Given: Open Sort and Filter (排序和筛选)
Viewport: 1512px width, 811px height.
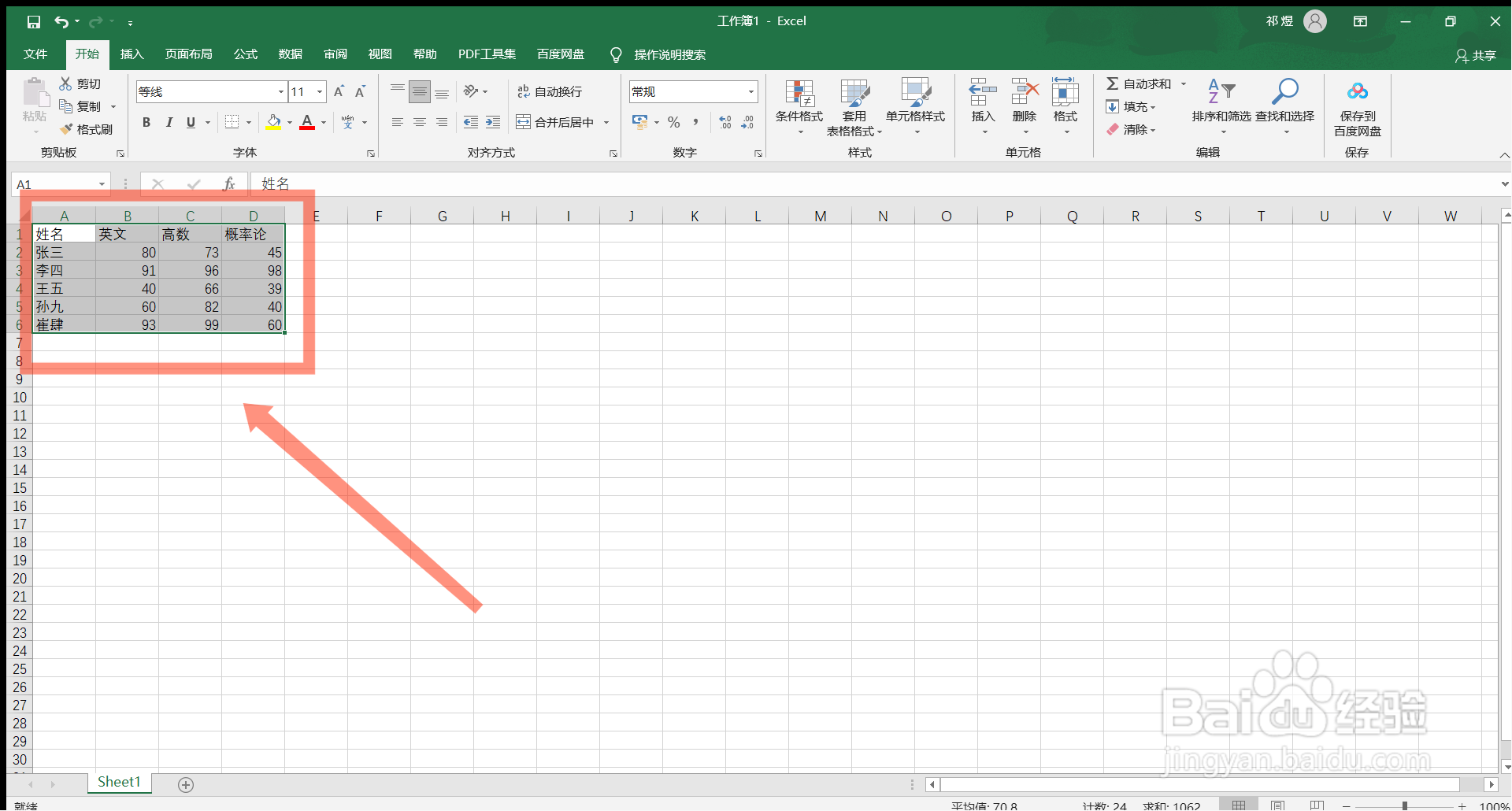Looking at the screenshot, I should 1221,107.
